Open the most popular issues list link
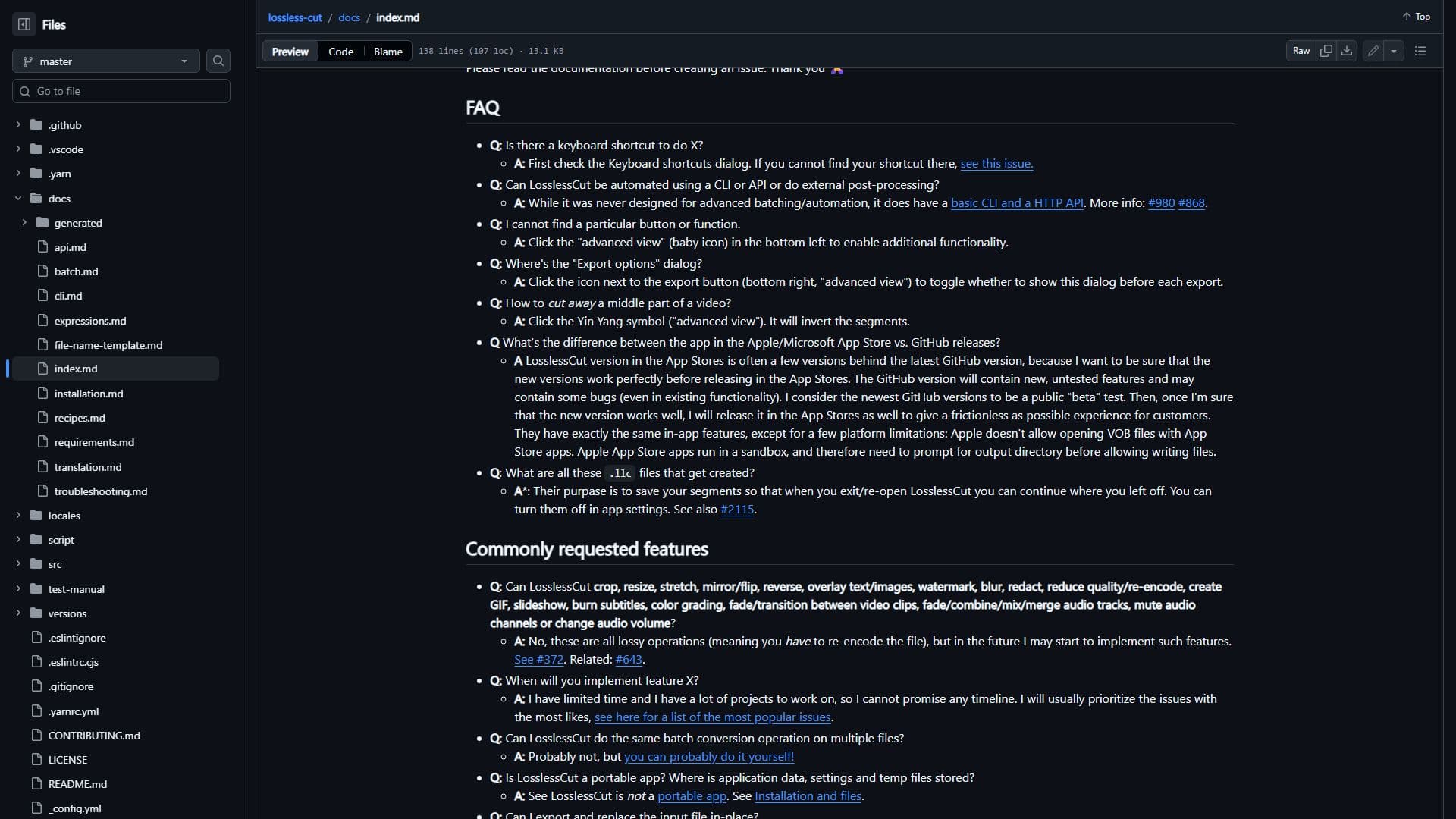The image size is (1456, 819). [713, 717]
